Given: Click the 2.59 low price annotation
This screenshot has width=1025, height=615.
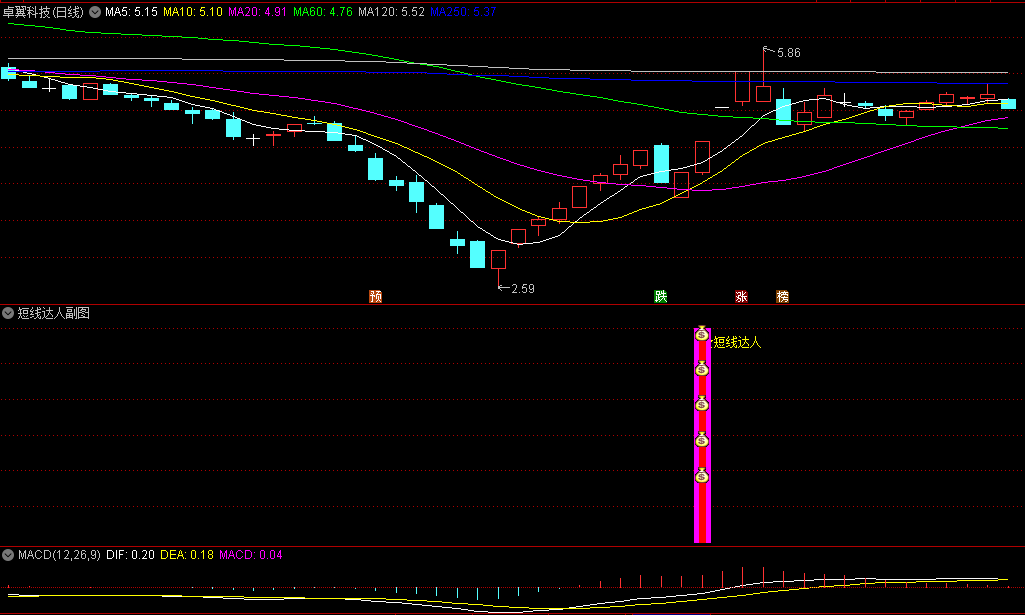Looking at the screenshot, I should (523, 288).
